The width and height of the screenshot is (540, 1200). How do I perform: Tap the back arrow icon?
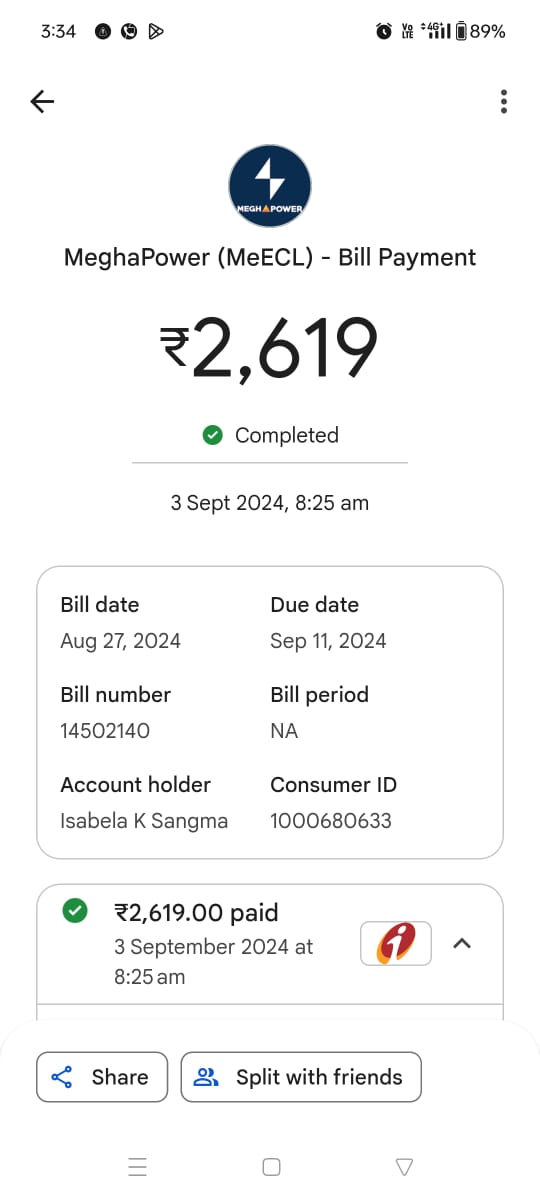42,101
